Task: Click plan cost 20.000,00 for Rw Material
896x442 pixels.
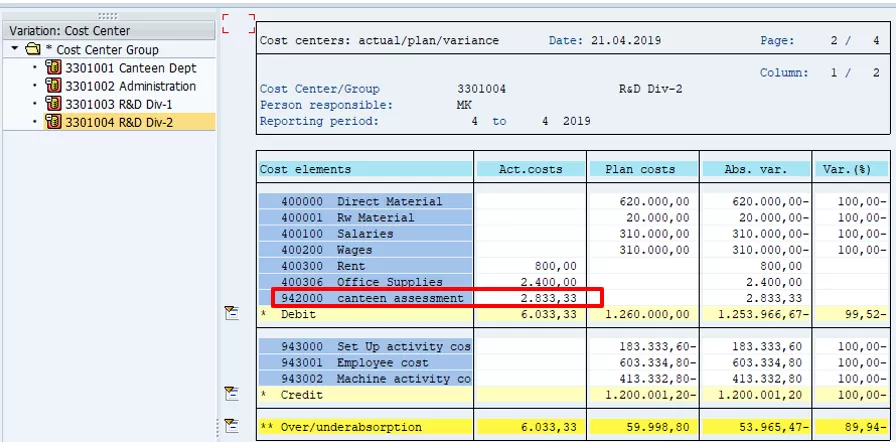Action: [x=658, y=217]
